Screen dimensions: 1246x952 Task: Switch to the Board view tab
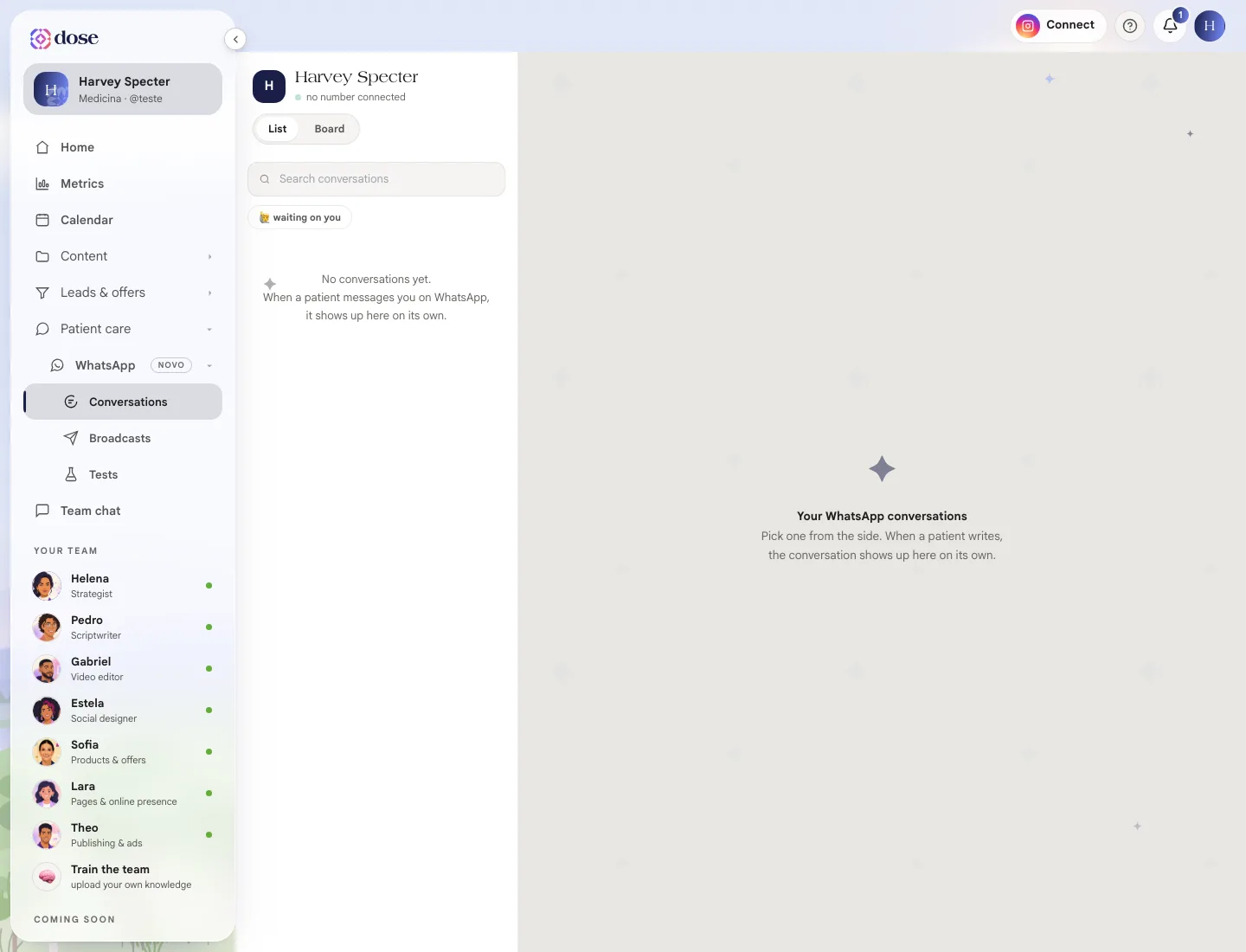click(330, 129)
